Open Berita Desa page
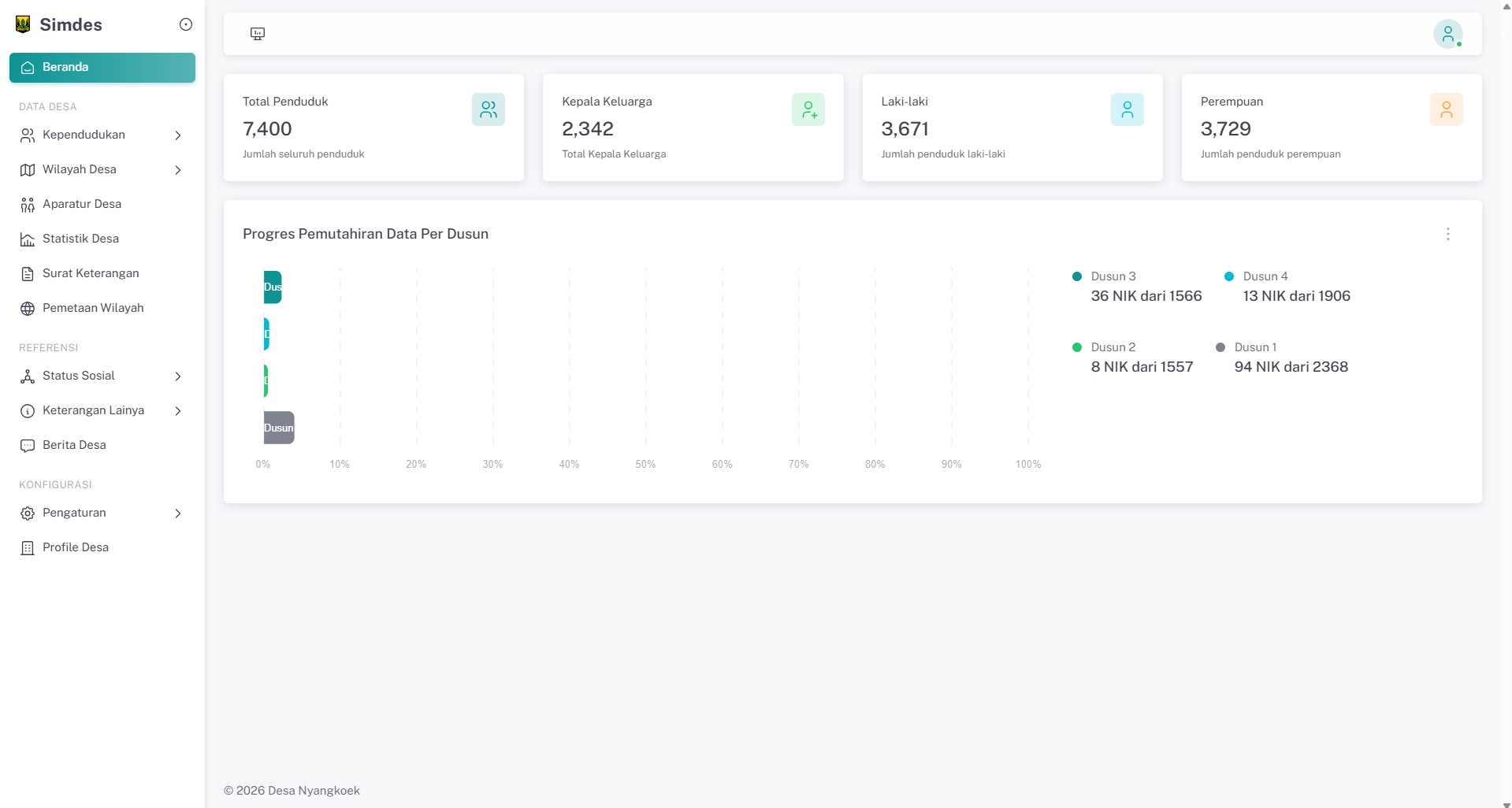The width and height of the screenshot is (1512, 808). (x=102, y=446)
